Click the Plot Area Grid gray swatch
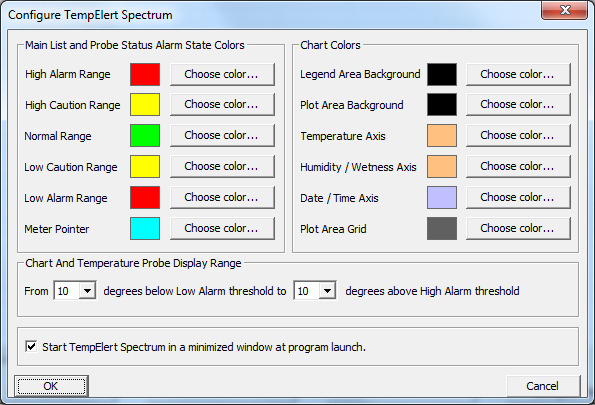This screenshot has width=595, height=405. (x=442, y=229)
